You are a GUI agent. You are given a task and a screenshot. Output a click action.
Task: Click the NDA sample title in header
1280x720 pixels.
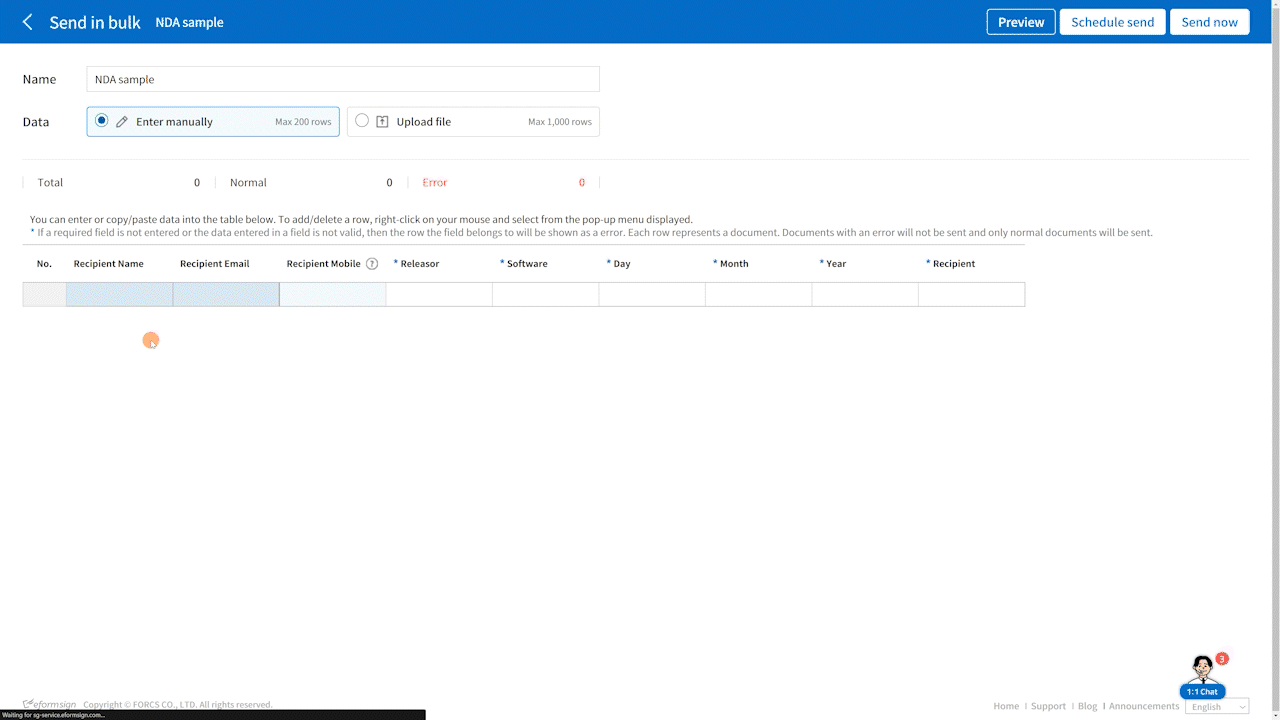coord(189,22)
